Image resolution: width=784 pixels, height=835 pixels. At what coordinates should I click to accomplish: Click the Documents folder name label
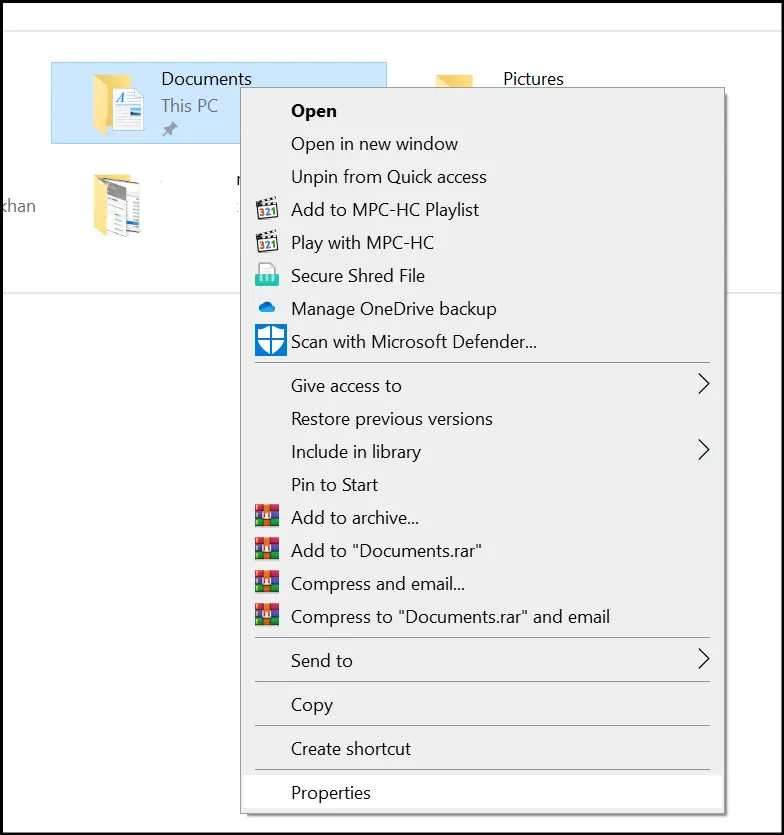(206, 79)
